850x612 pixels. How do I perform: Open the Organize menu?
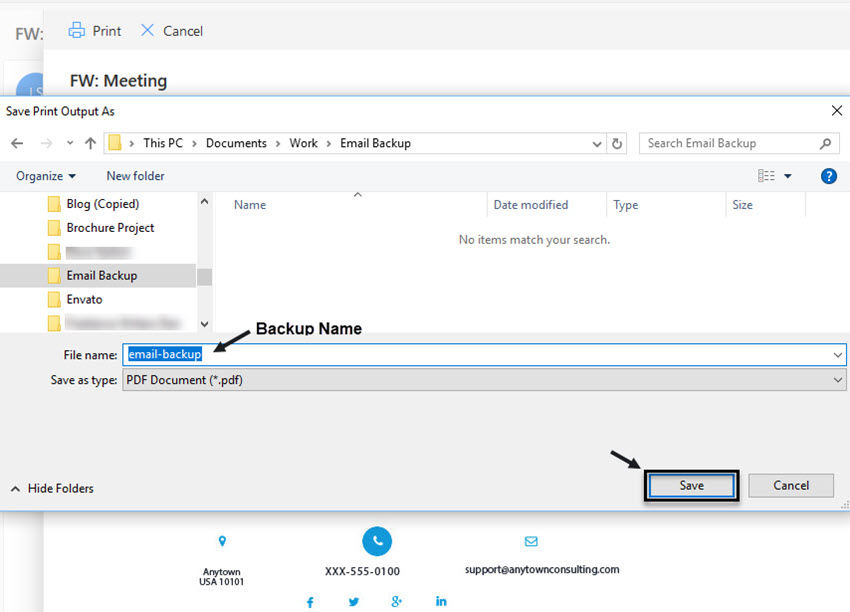tap(46, 176)
